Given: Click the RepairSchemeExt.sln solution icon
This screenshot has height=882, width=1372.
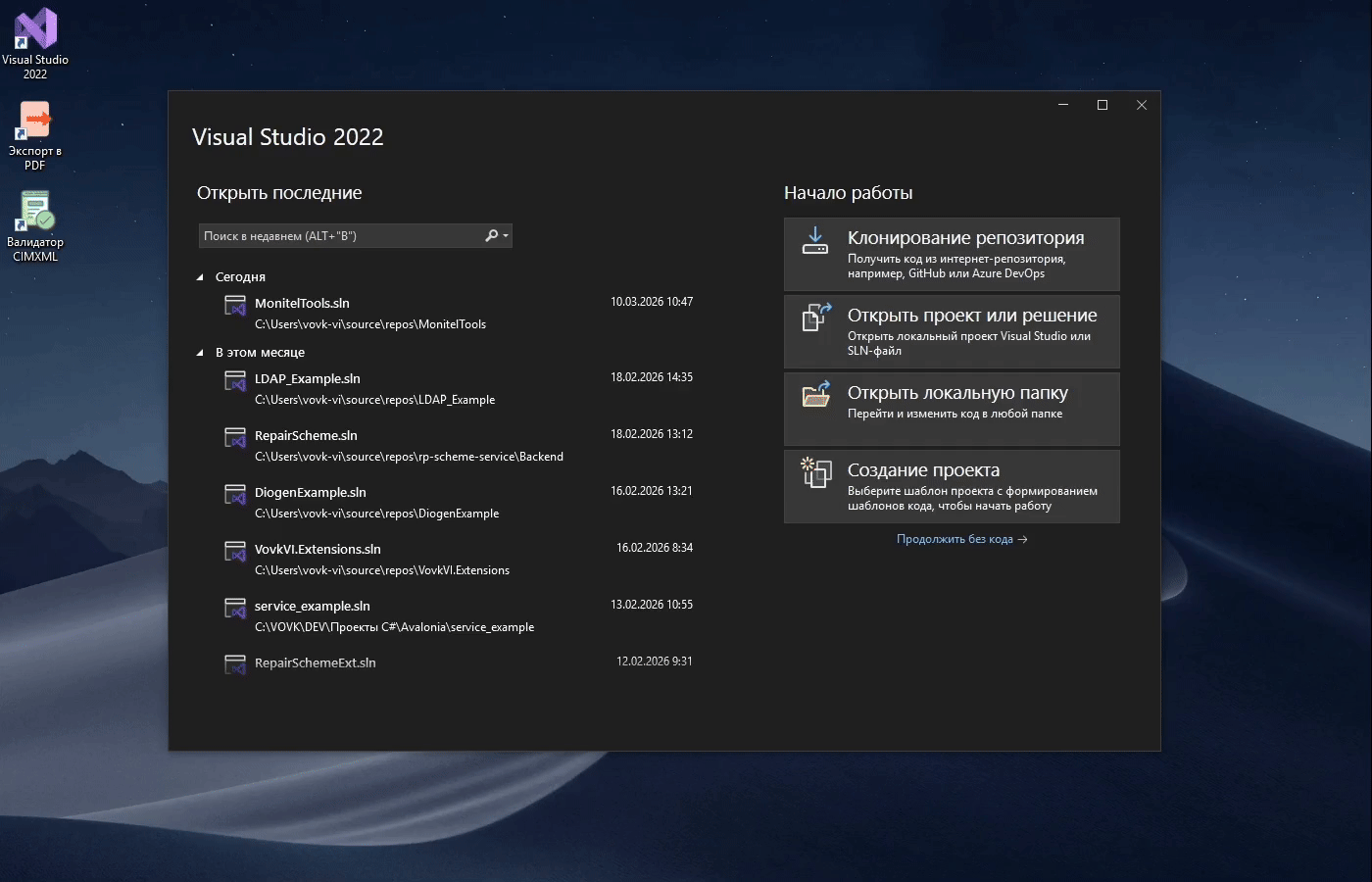Looking at the screenshot, I should point(235,665).
